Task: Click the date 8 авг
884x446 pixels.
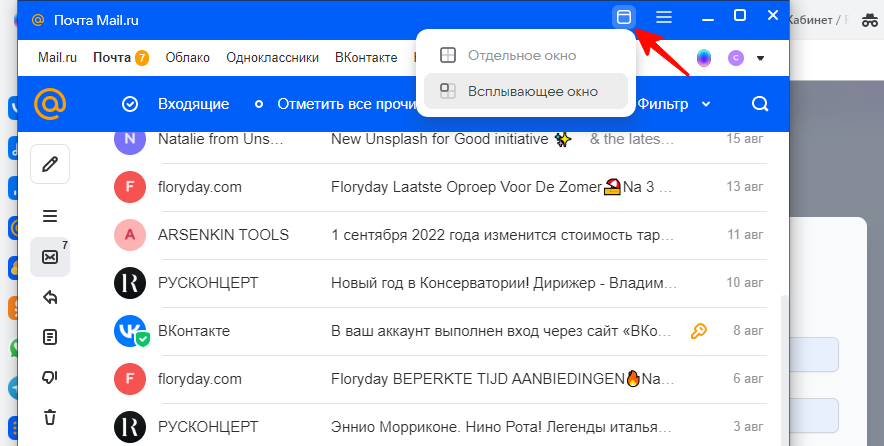Action: coord(748,331)
